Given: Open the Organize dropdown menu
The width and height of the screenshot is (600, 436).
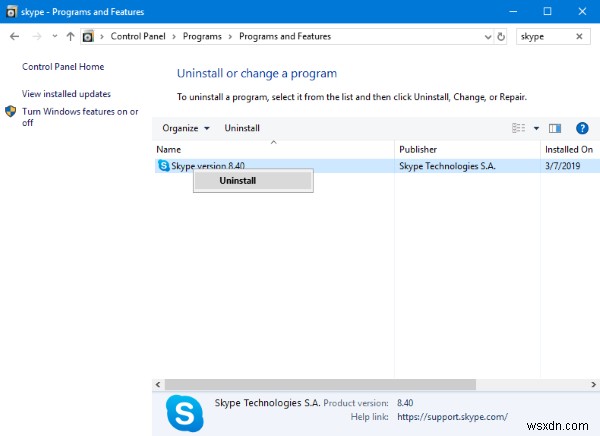Looking at the screenshot, I should point(186,128).
